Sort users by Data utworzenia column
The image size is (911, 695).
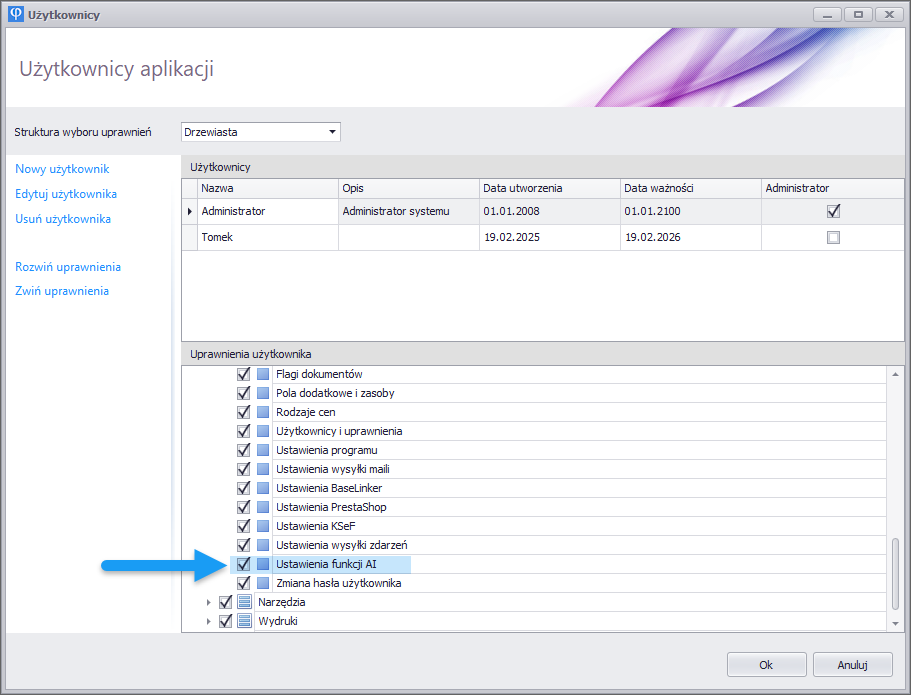(549, 188)
